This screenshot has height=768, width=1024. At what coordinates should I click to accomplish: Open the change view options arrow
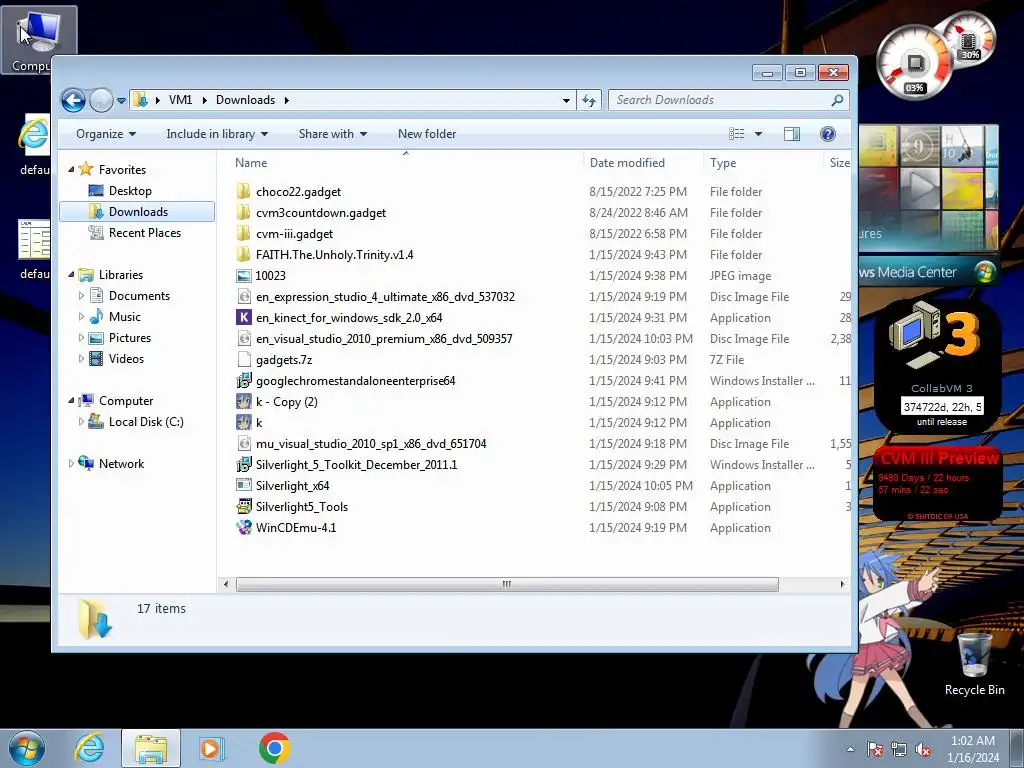[758, 134]
